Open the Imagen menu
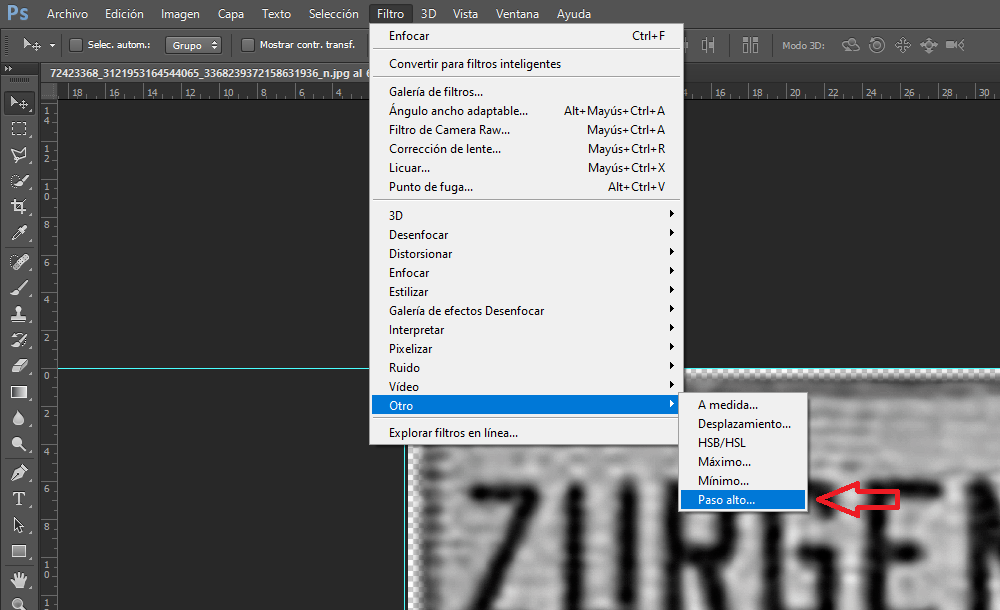The height and width of the screenshot is (610, 1000). [180, 13]
